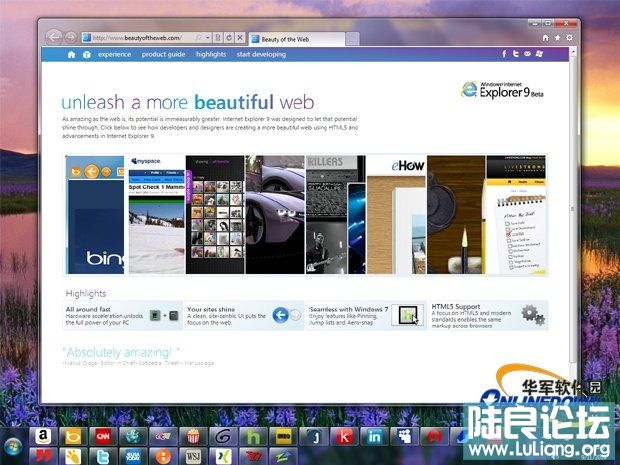Refresh the page with the reload button
The width and height of the screenshot is (620, 465).
tap(229, 38)
